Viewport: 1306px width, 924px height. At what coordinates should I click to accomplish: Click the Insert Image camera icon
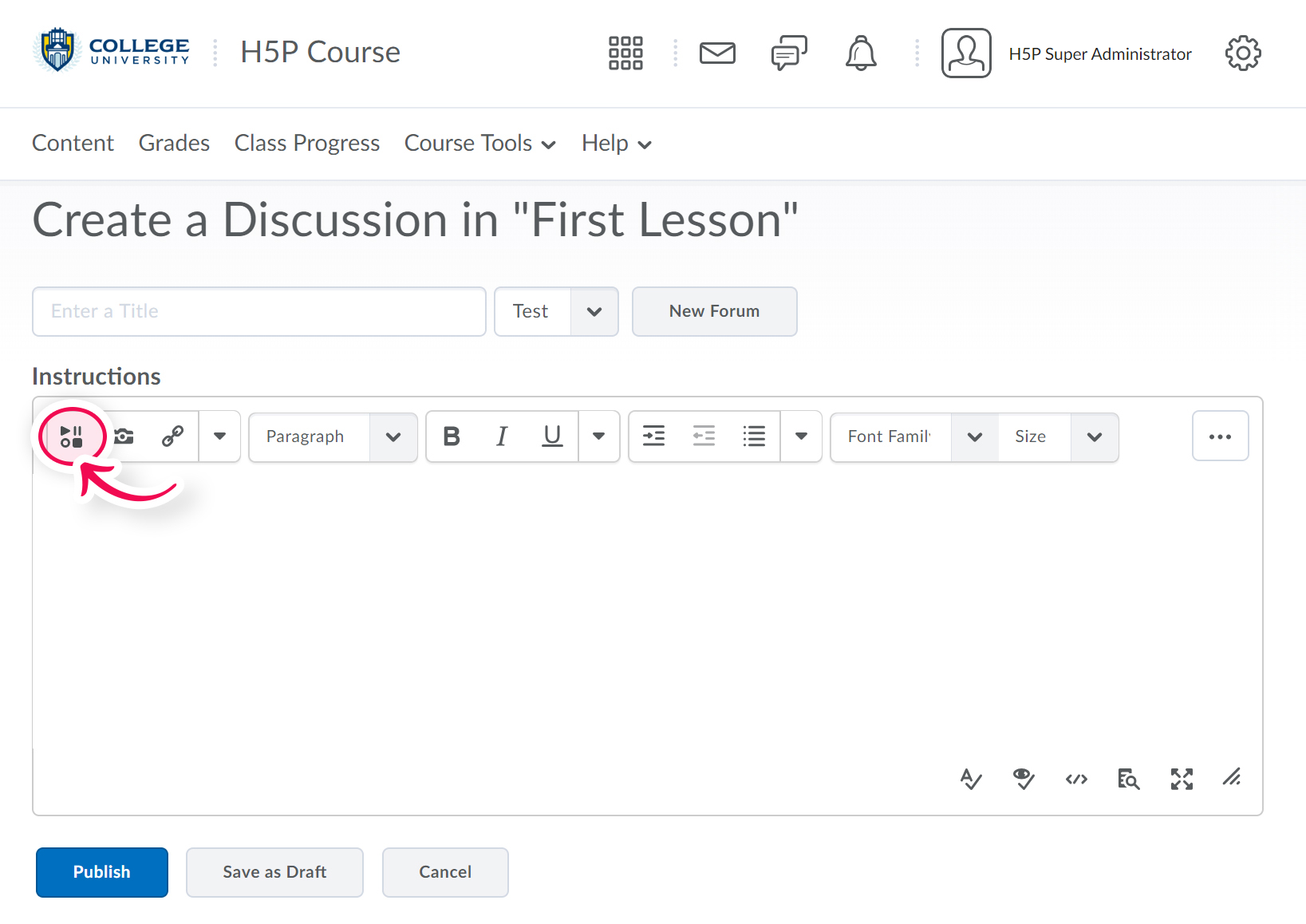tap(124, 436)
